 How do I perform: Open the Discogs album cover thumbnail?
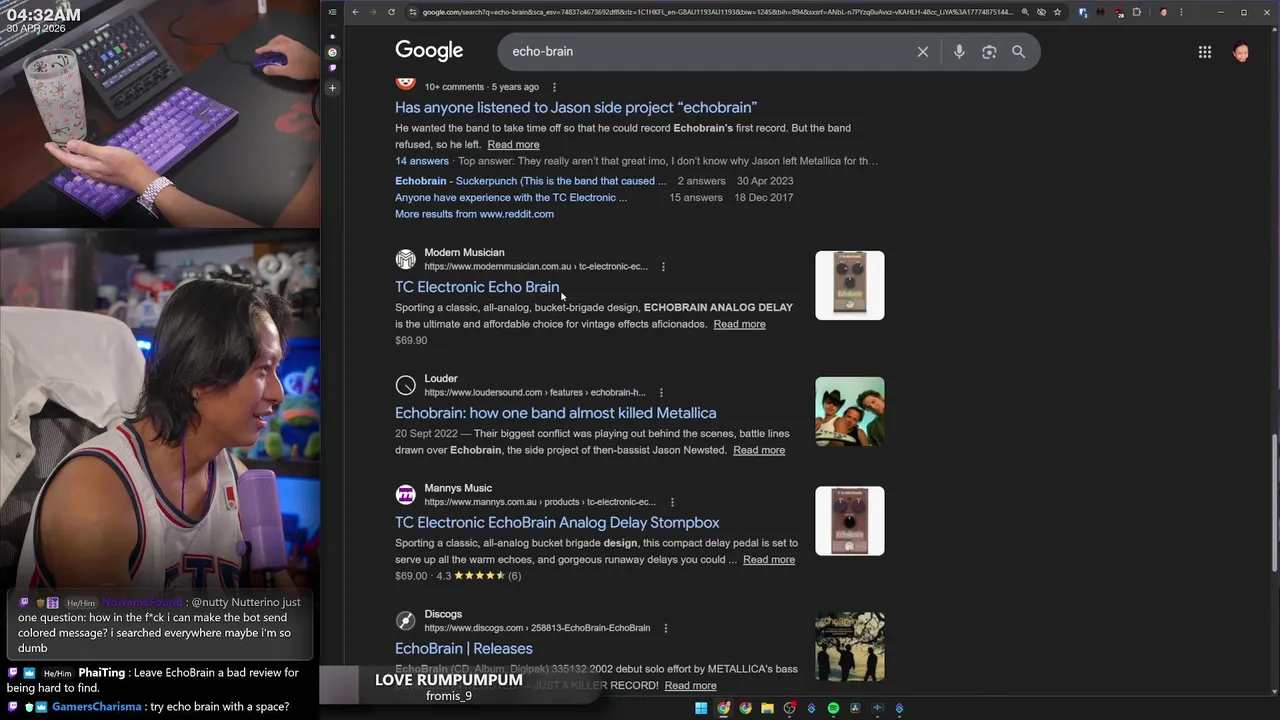click(850, 647)
